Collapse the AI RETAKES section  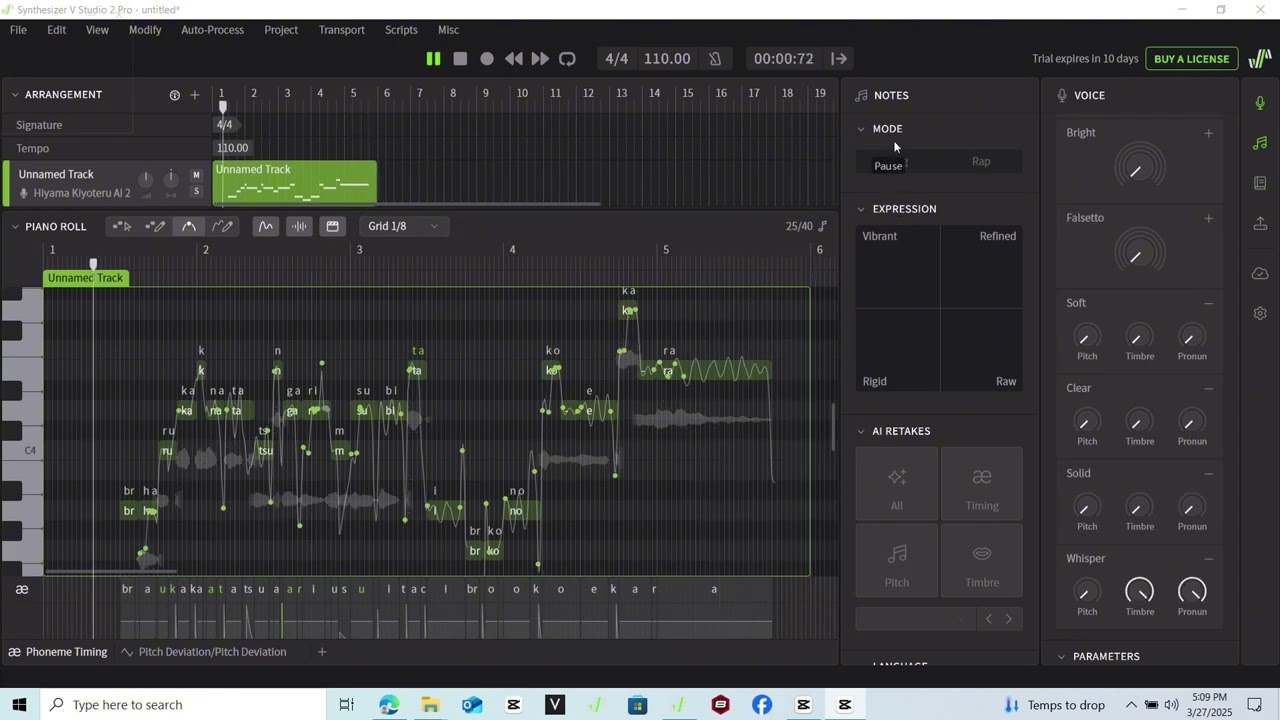coord(861,431)
